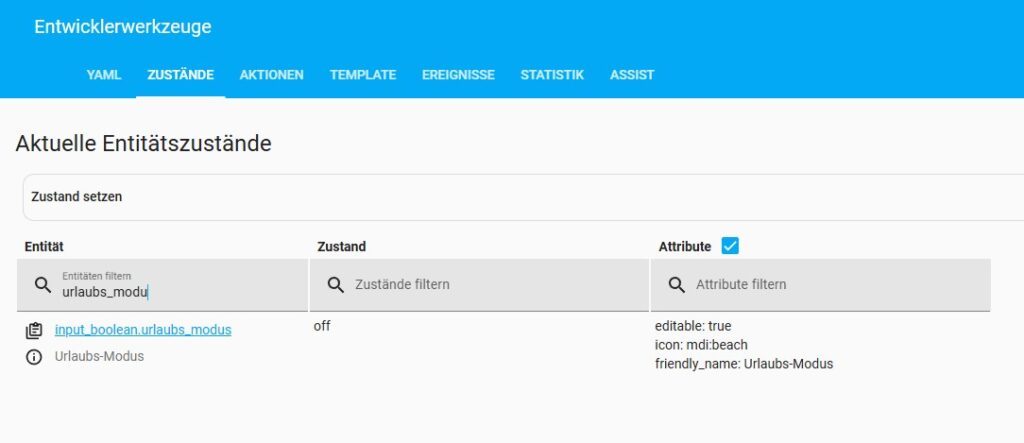
Task: Click the friendly_name attribute text
Action: click(743, 364)
